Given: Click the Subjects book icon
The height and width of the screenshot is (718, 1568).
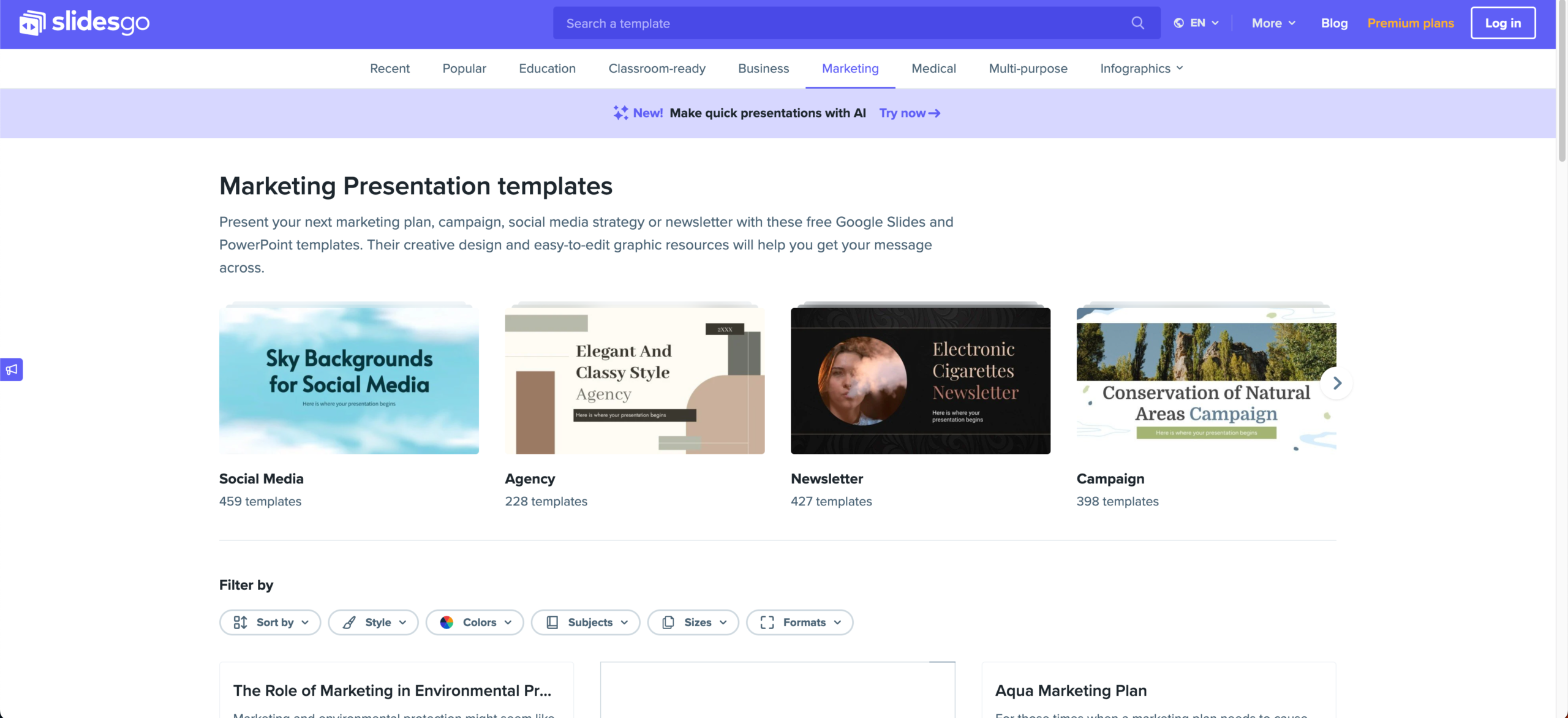Looking at the screenshot, I should pyautogui.click(x=552, y=622).
